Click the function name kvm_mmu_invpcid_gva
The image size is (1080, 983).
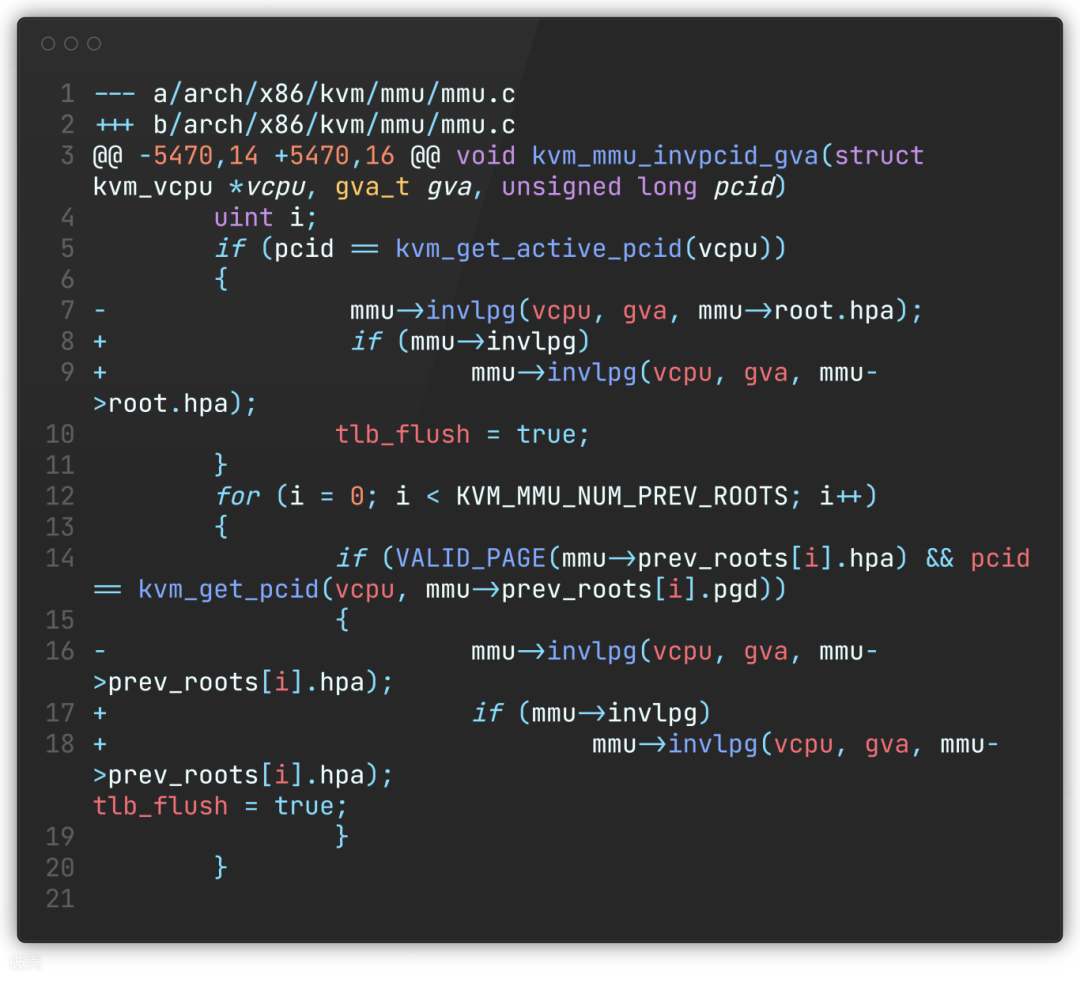point(674,156)
